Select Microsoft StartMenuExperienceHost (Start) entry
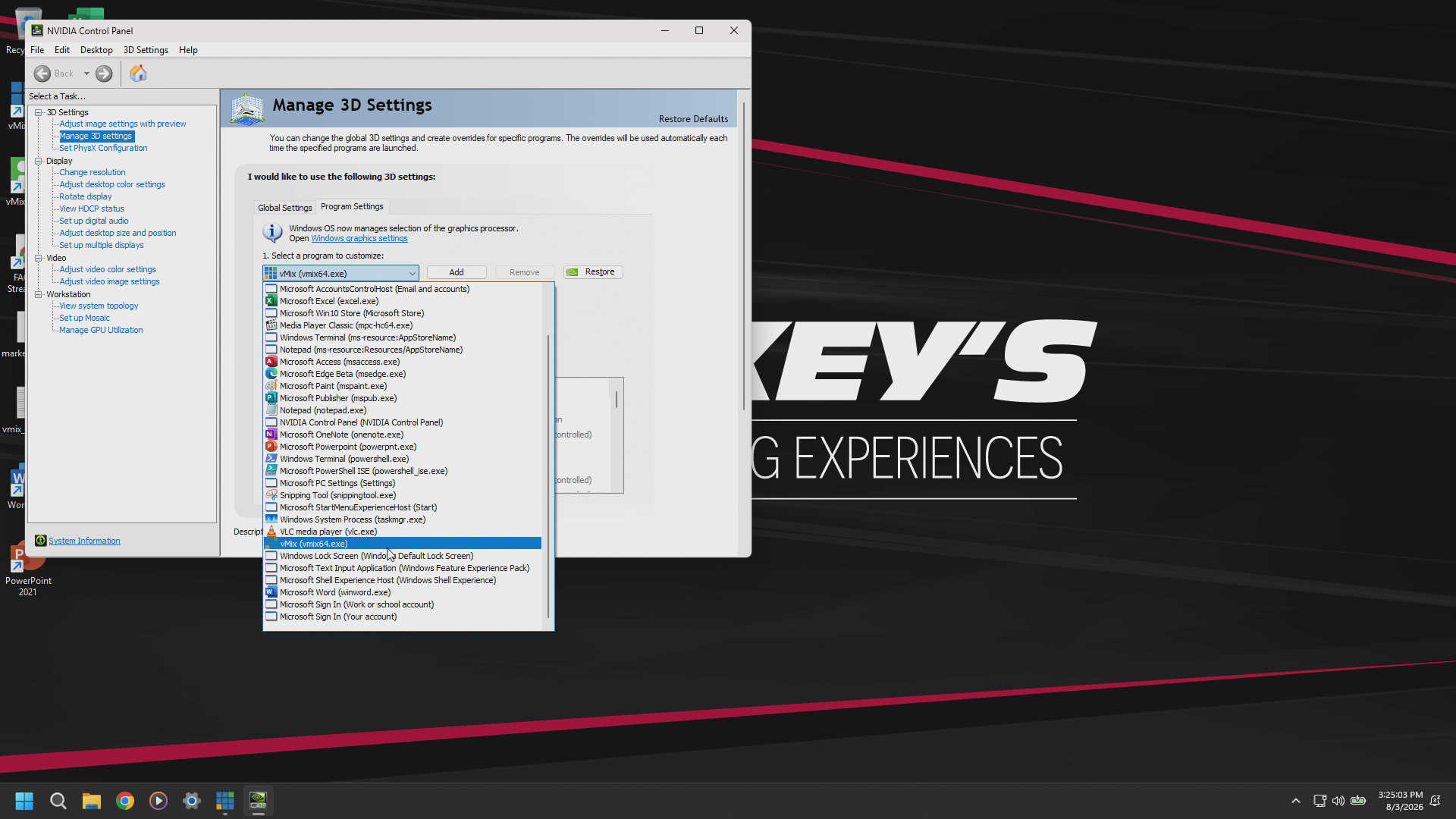The image size is (1456, 819). point(403,507)
